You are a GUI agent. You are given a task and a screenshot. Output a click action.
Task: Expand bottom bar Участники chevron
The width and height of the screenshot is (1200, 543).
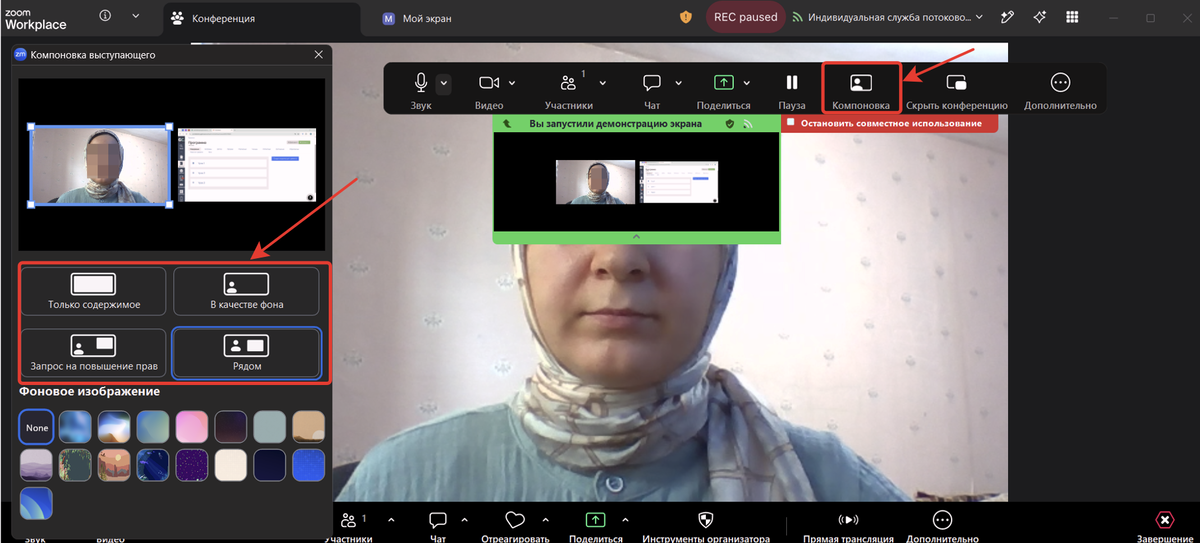(391, 520)
